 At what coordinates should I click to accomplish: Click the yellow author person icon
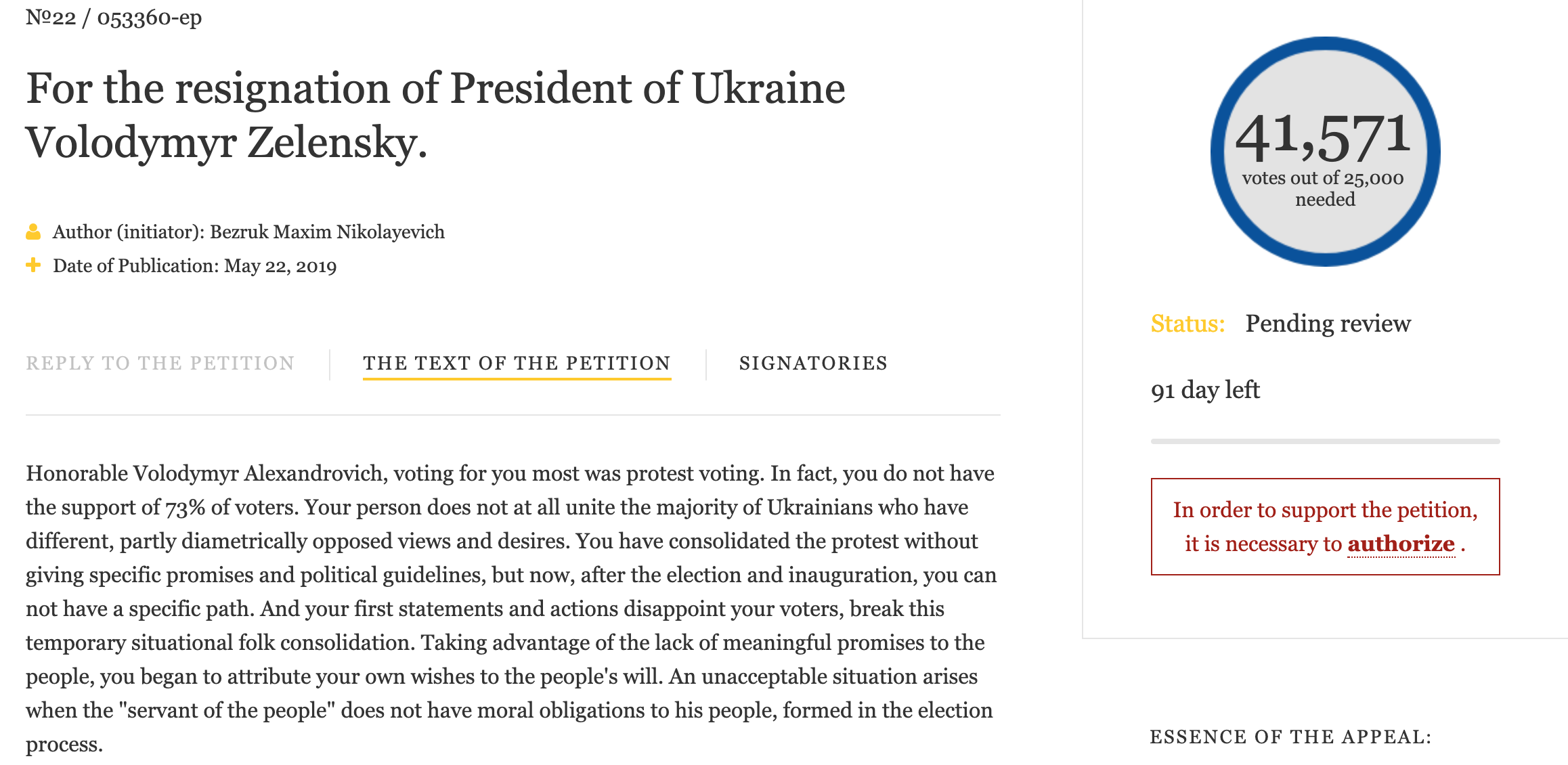(x=33, y=232)
